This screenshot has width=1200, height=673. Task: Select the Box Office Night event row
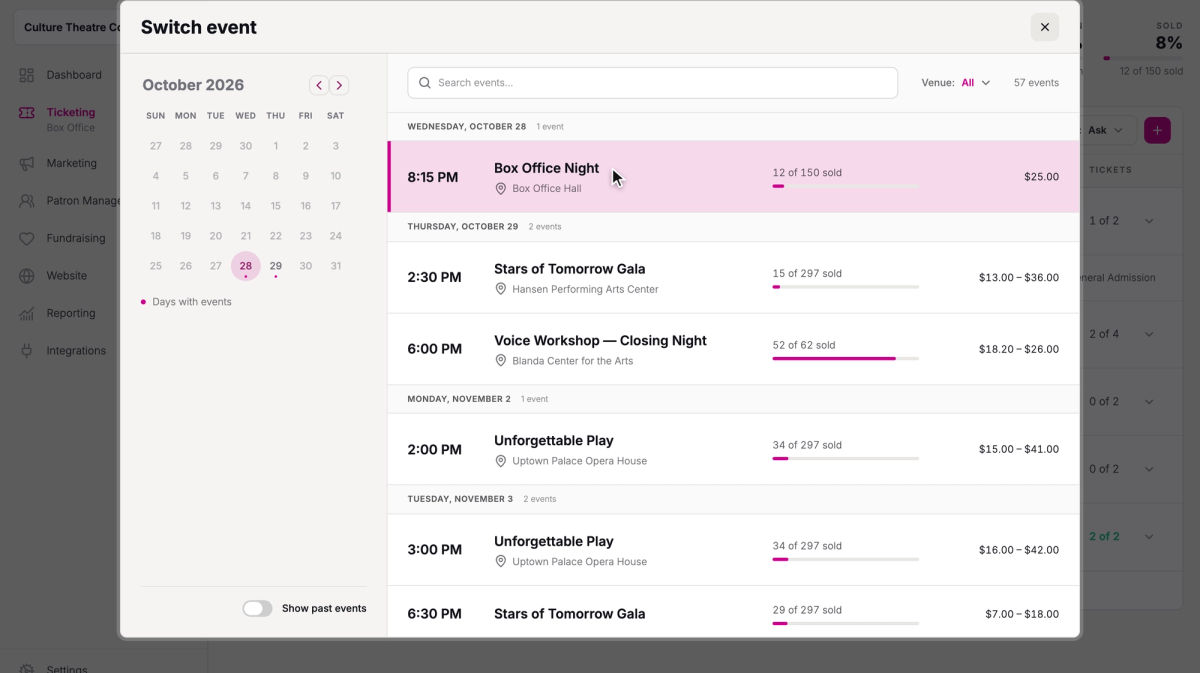734,177
